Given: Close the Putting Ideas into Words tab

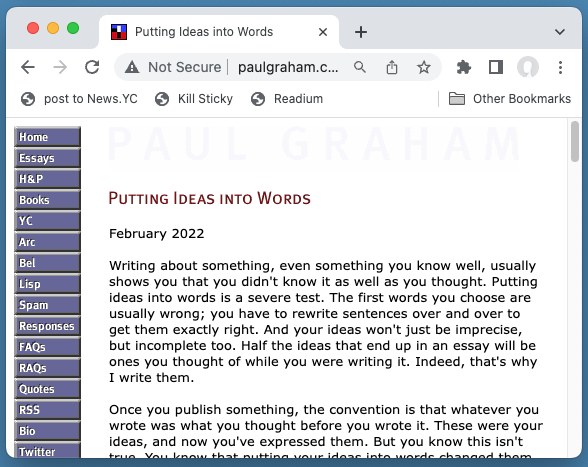Looking at the screenshot, I should click(x=323, y=32).
